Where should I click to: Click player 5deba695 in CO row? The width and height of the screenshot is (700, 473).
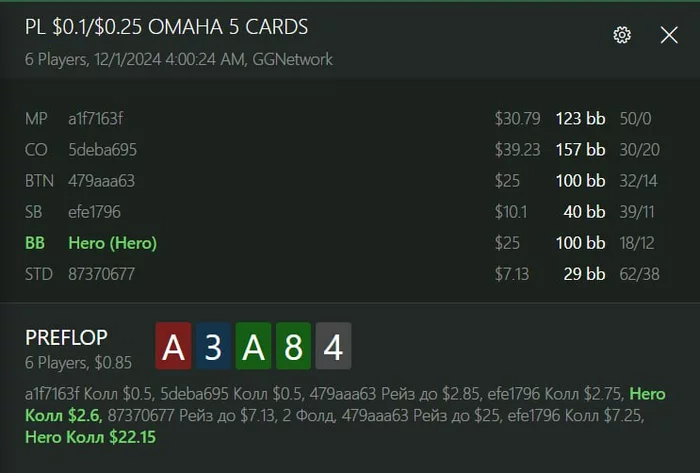tap(102, 150)
